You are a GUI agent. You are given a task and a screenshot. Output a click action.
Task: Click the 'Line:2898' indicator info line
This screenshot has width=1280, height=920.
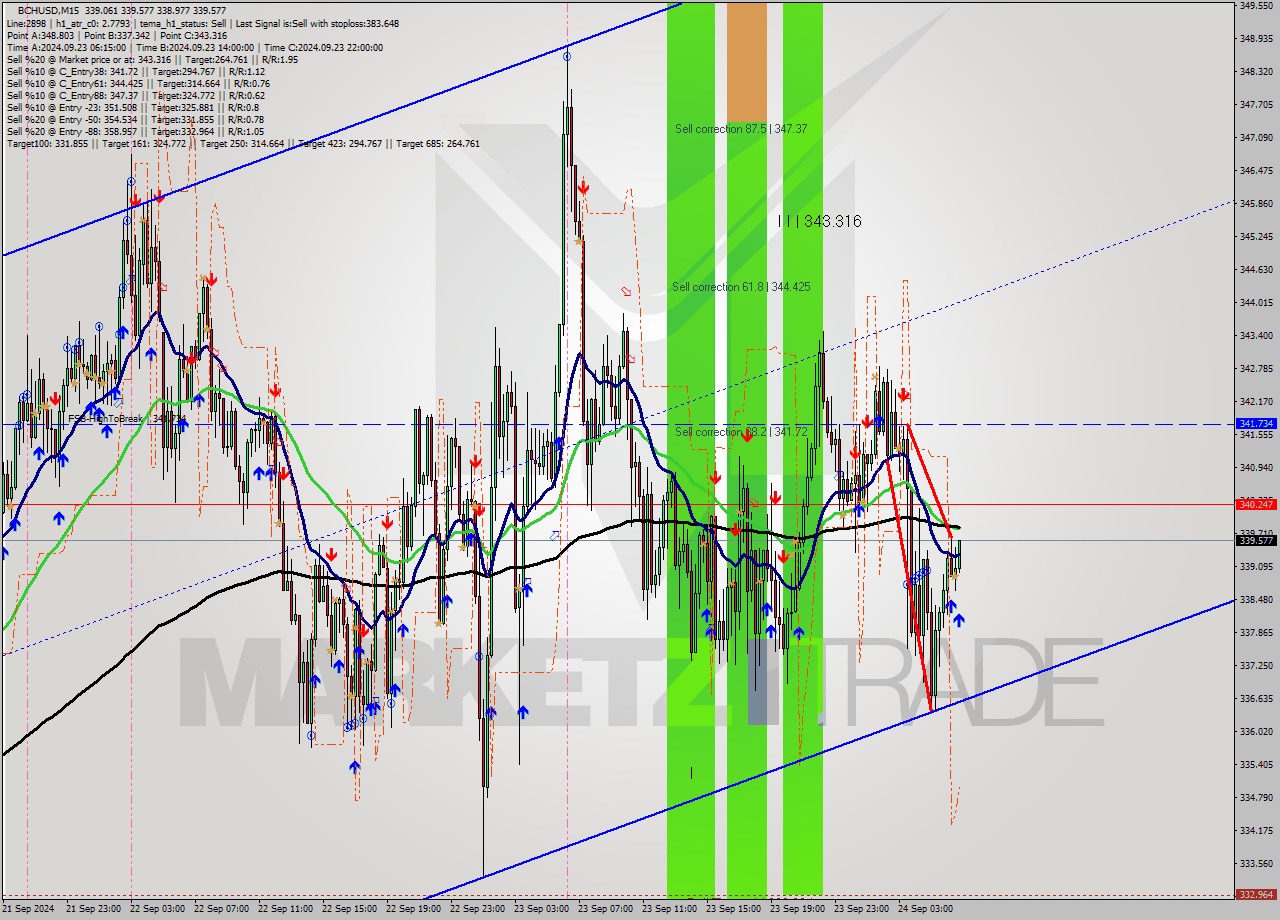202,23
